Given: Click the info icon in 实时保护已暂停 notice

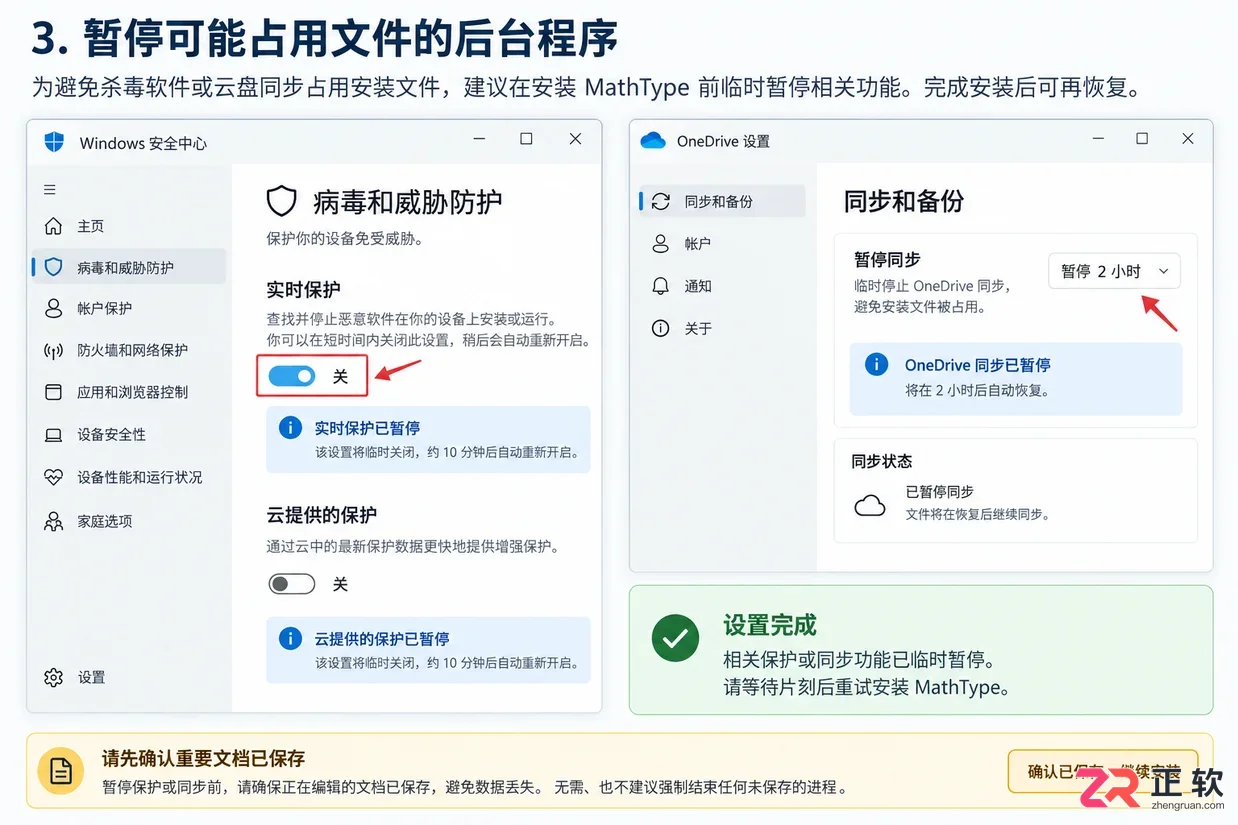Looking at the screenshot, I should [290, 428].
